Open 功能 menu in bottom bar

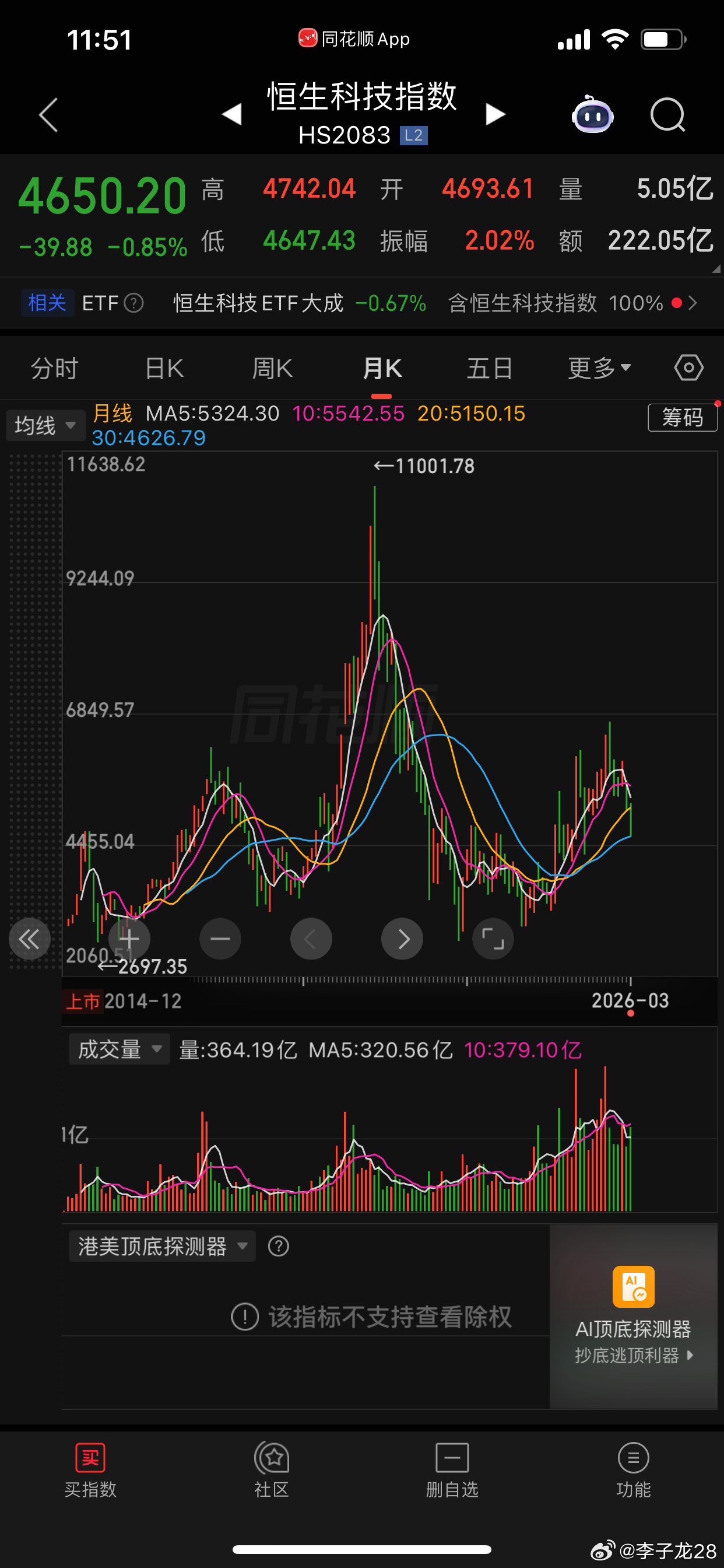pos(633,1471)
